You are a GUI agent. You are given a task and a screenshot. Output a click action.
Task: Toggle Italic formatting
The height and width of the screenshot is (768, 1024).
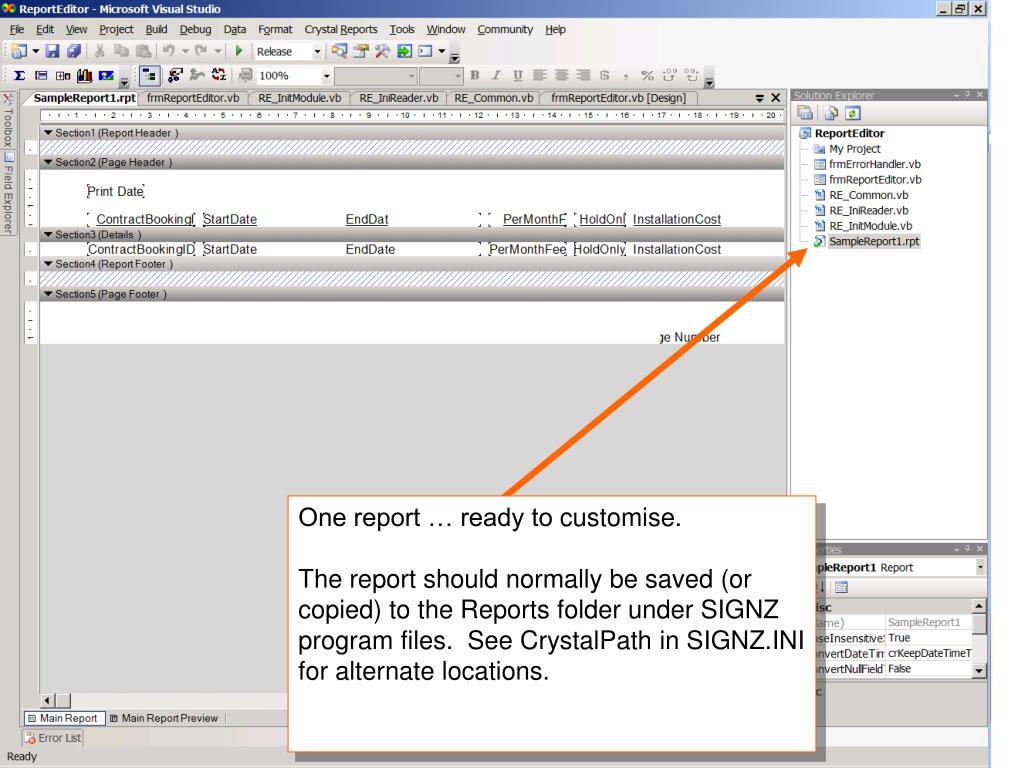[496, 76]
